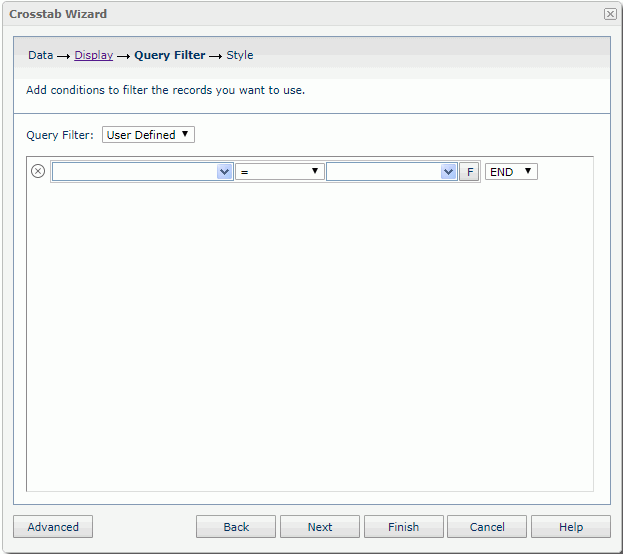The image size is (623, 554).
Task: Expand the field name dropdown arrow
Action: pyautogui.click(x=224, y=172)
